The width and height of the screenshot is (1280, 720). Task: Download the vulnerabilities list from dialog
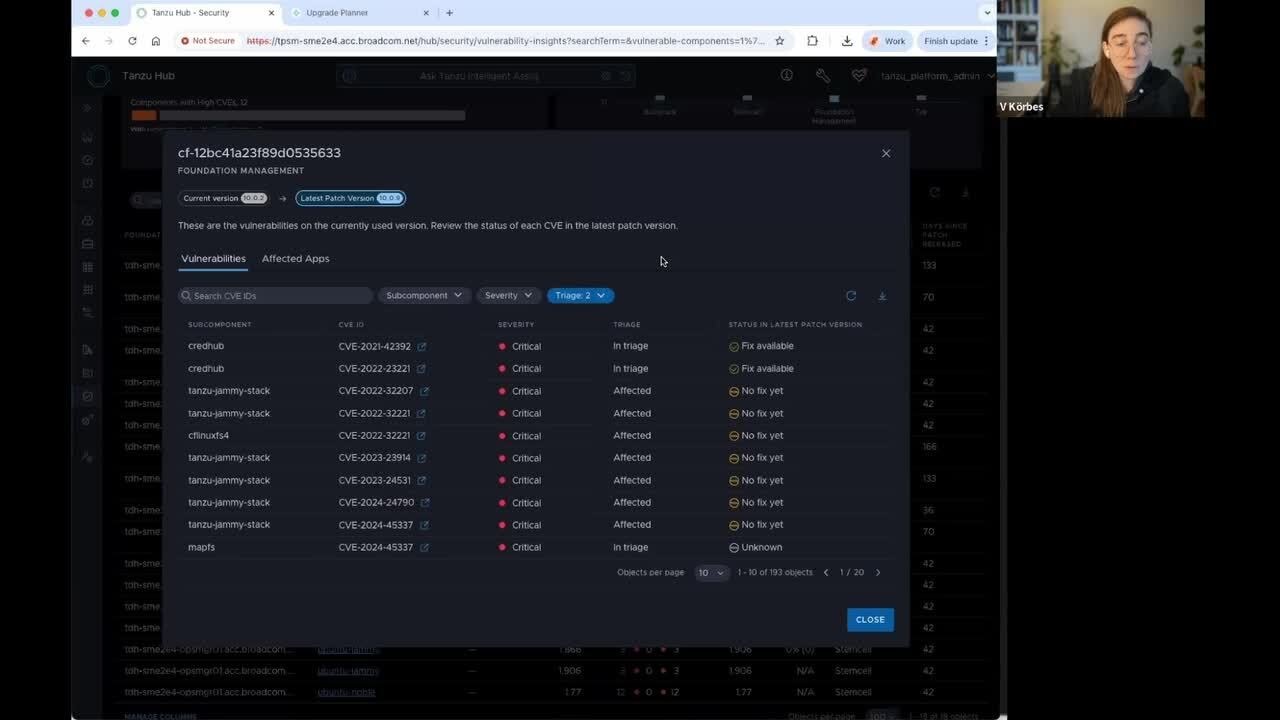click(x=882, y=296)
